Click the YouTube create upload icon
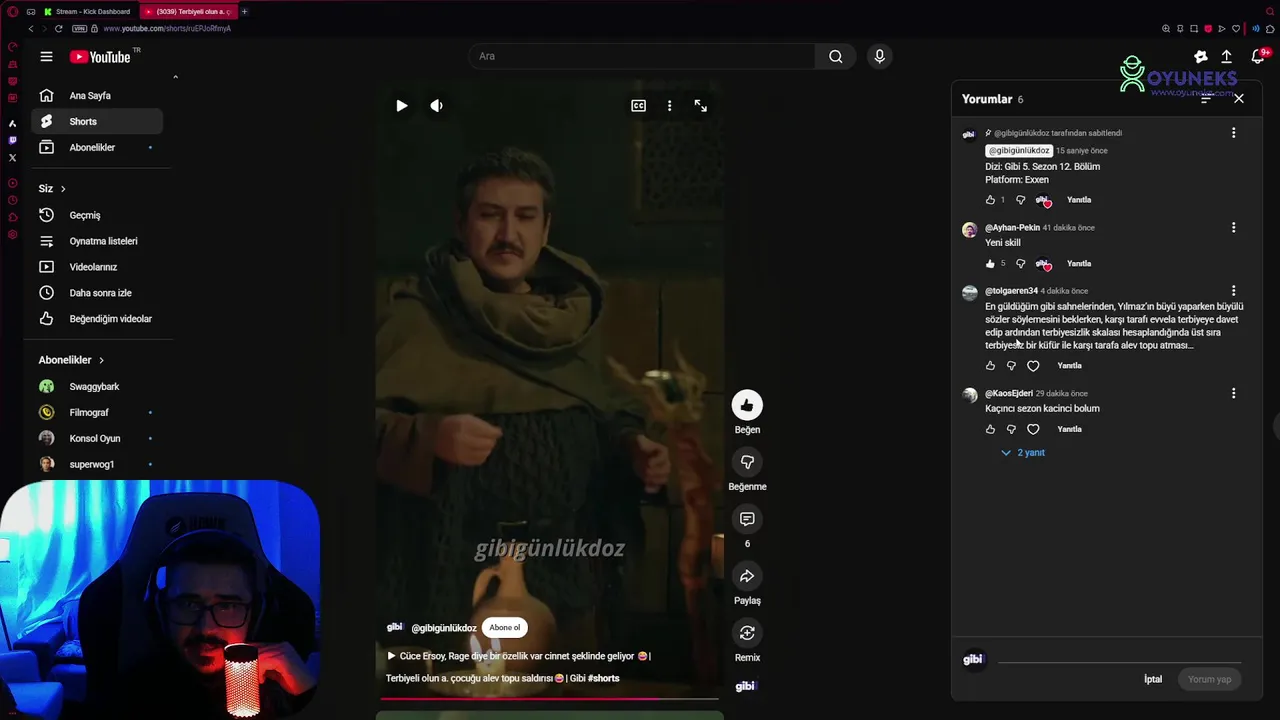 tap(1226, 57)
